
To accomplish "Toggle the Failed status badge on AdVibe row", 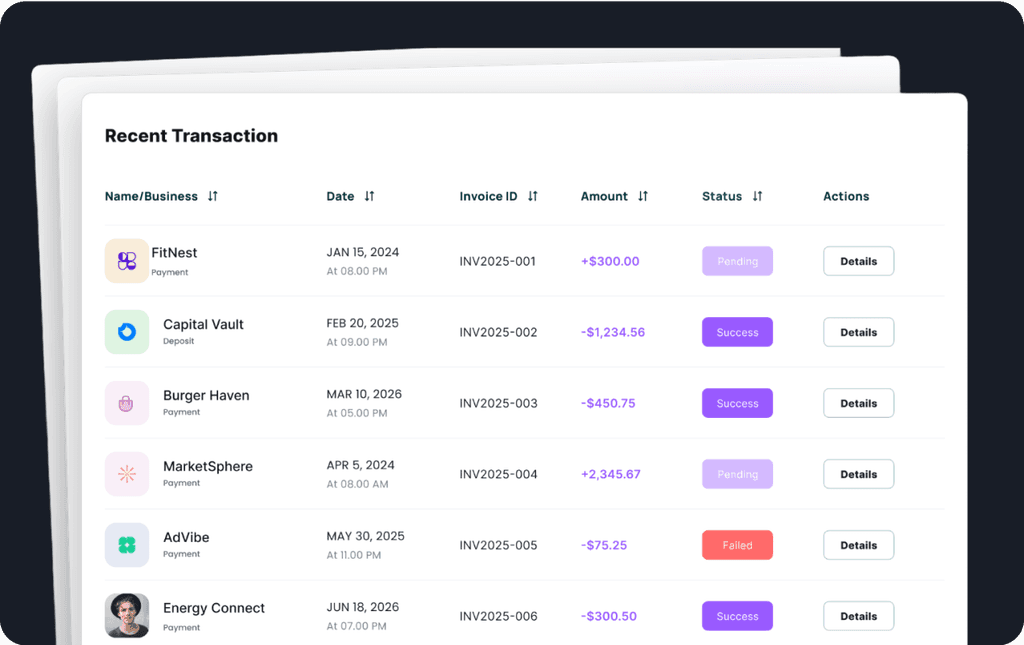I will click(x=737, y=544).
